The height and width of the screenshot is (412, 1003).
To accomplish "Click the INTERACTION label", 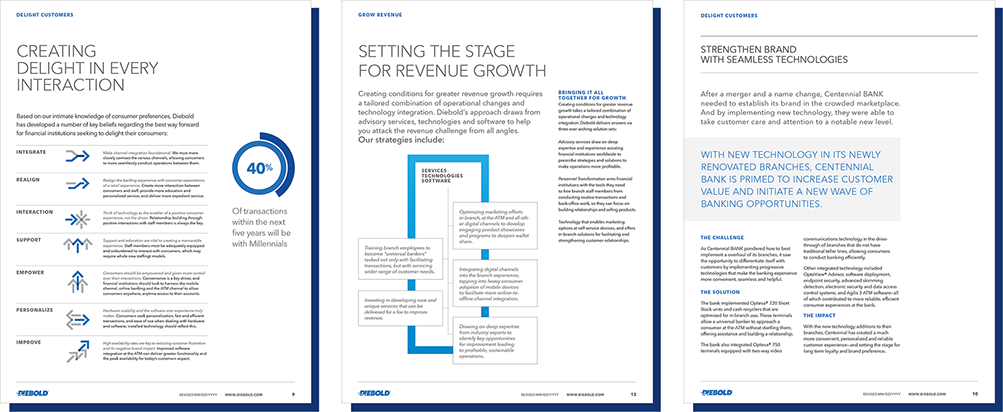I will pos(32,210).
